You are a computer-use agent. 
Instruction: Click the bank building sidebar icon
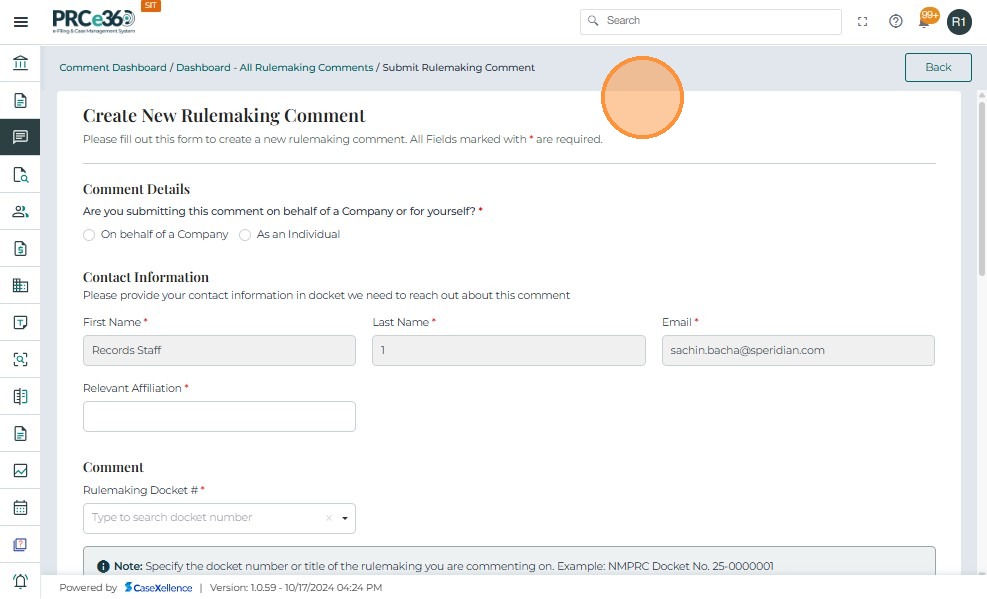pyautogui.click(x=20, y=64)
